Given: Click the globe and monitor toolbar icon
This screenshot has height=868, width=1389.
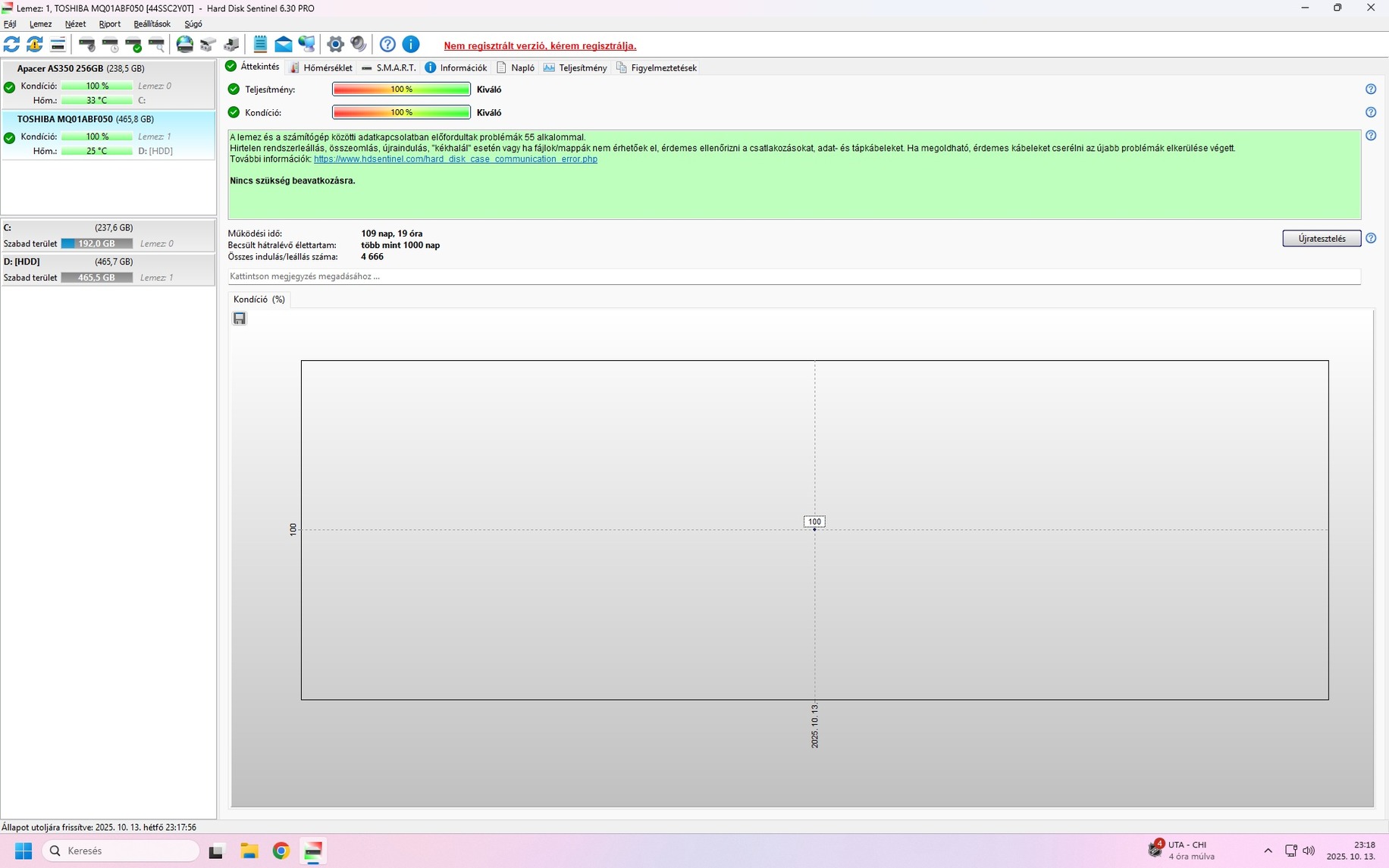Looking at the screenshot, I should point(306,45).
